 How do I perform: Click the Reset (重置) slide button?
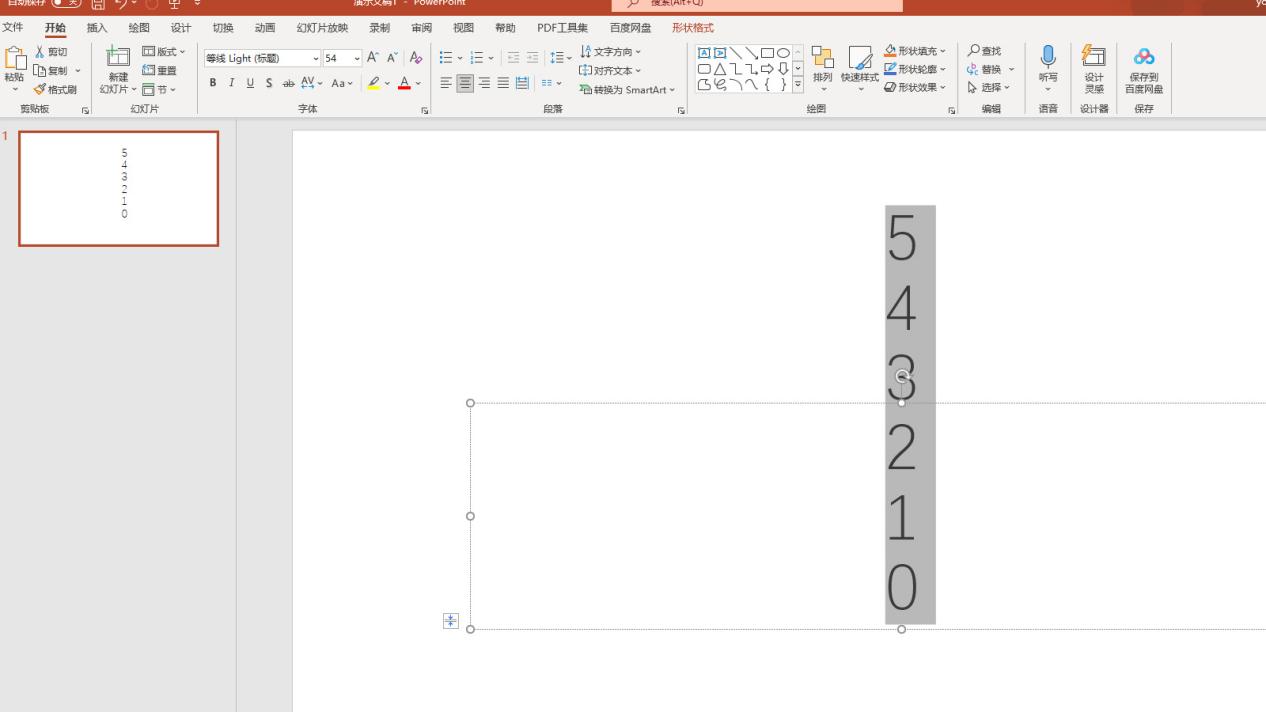(159, 70)
